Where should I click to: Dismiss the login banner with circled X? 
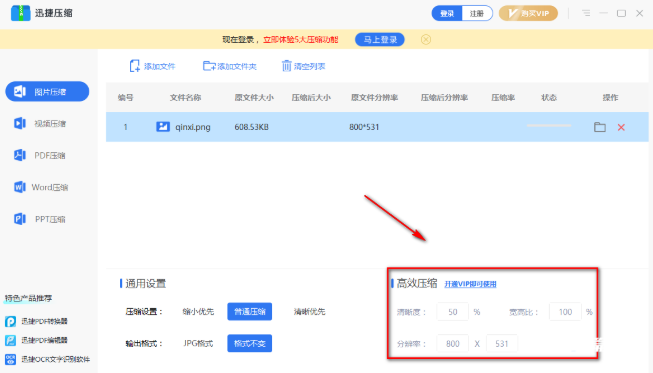point(426,40)
